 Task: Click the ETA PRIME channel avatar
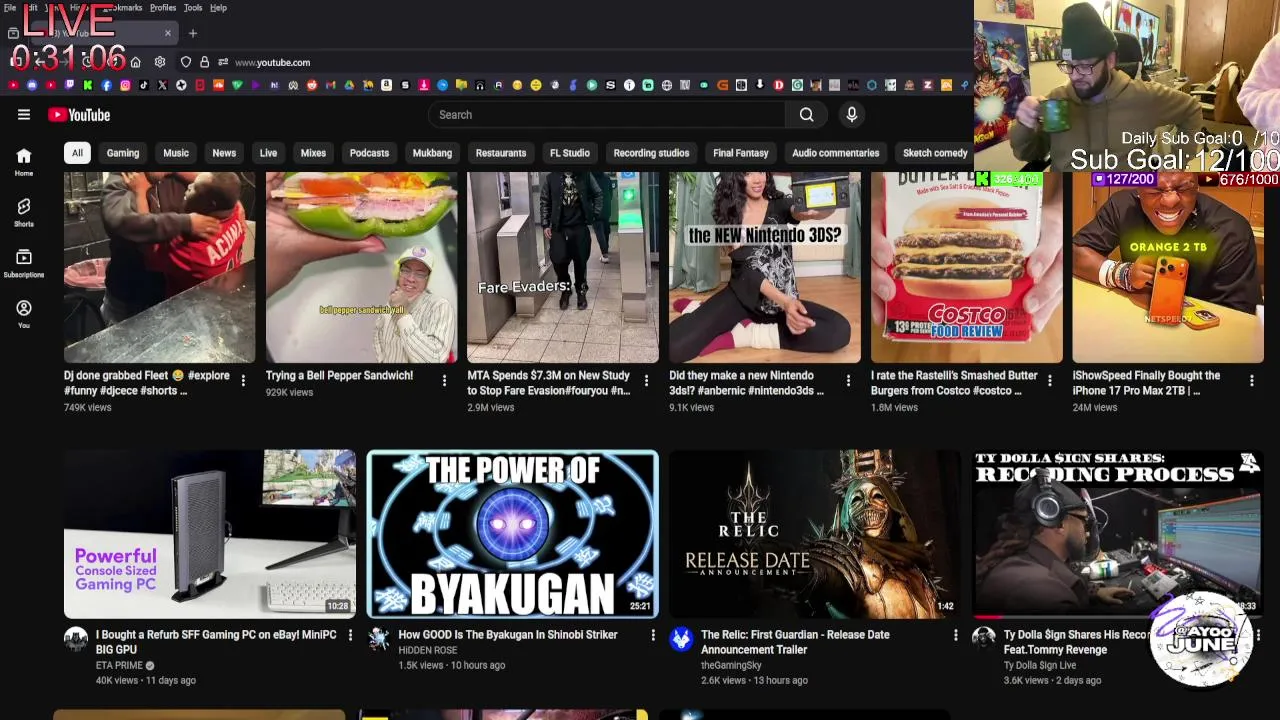click(x=76, y=639)
